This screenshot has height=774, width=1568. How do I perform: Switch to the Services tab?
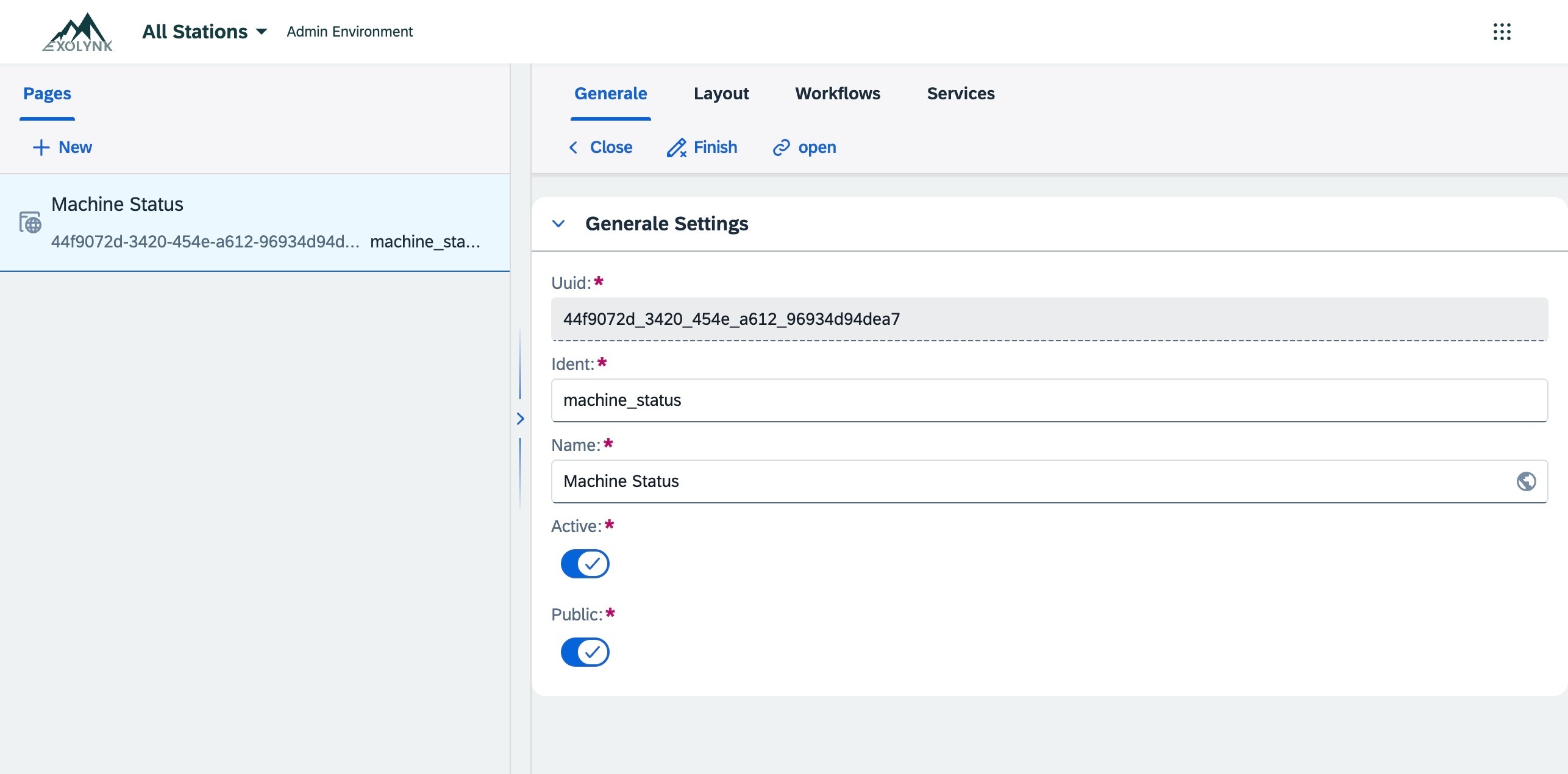point(961,93)
